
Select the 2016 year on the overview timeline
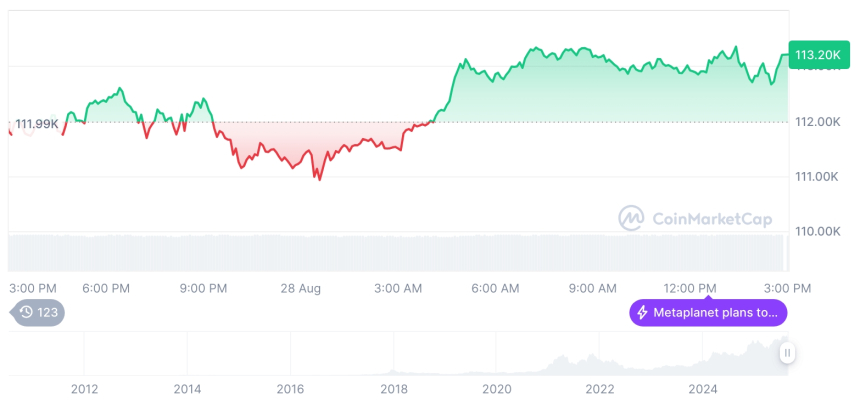290,388
